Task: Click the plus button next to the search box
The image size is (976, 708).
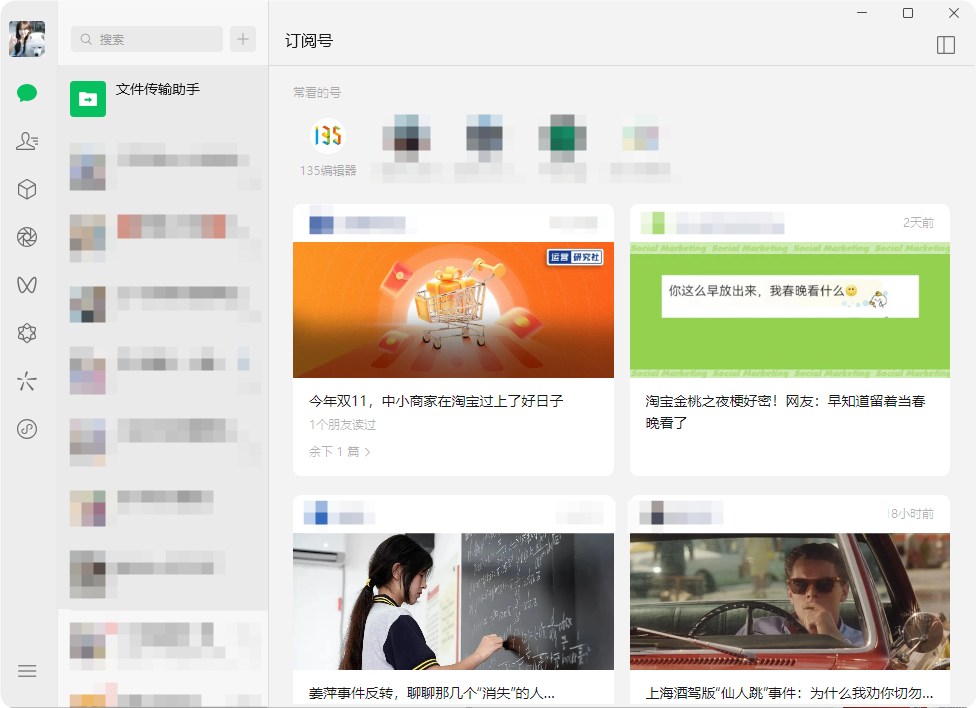Action: (243, 39)
